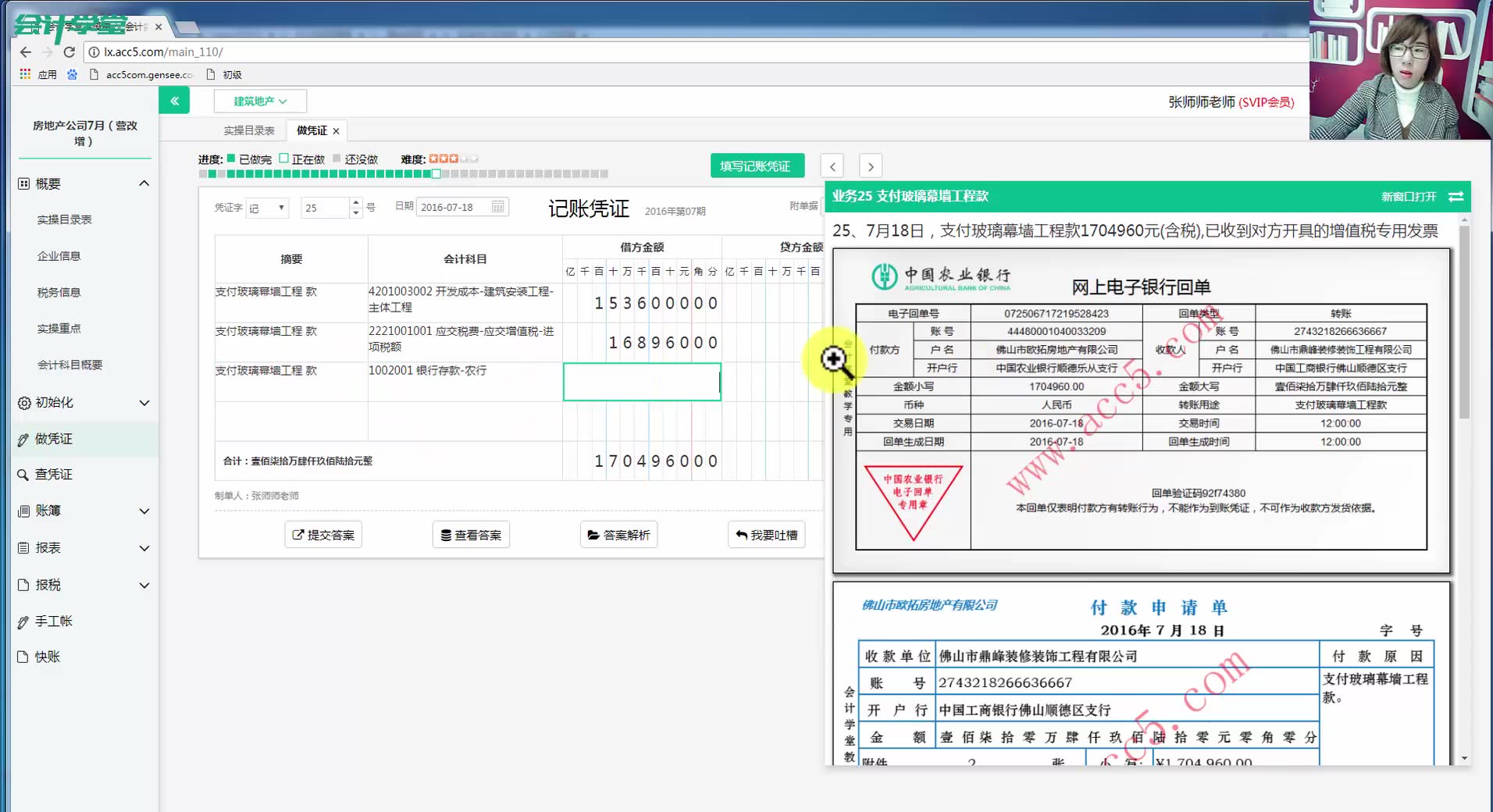
Task: Click the 概要 grid icon in sidebar
Action: [x=24, y=183]
